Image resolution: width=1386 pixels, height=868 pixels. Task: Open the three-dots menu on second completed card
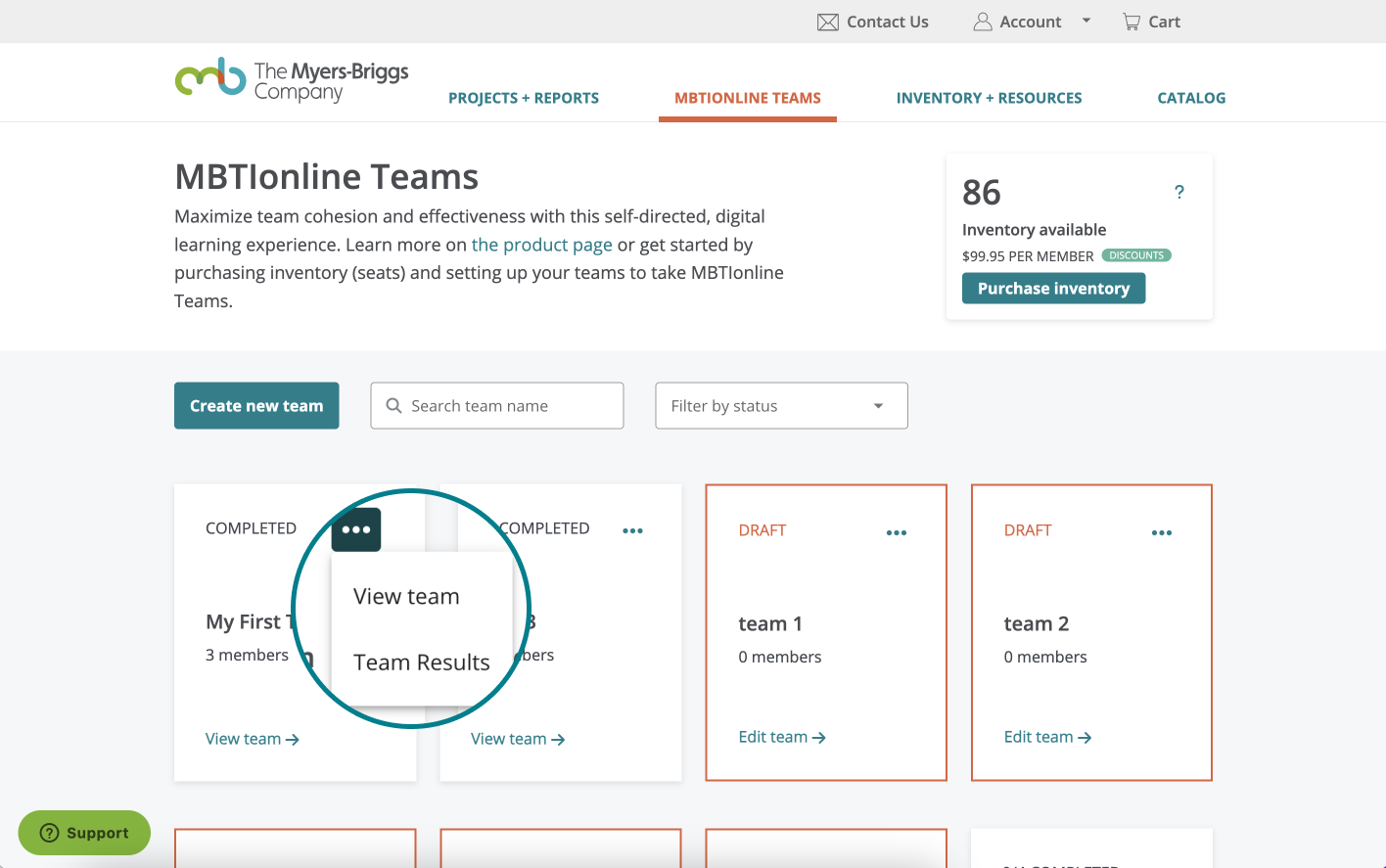(x=633, y=530)
